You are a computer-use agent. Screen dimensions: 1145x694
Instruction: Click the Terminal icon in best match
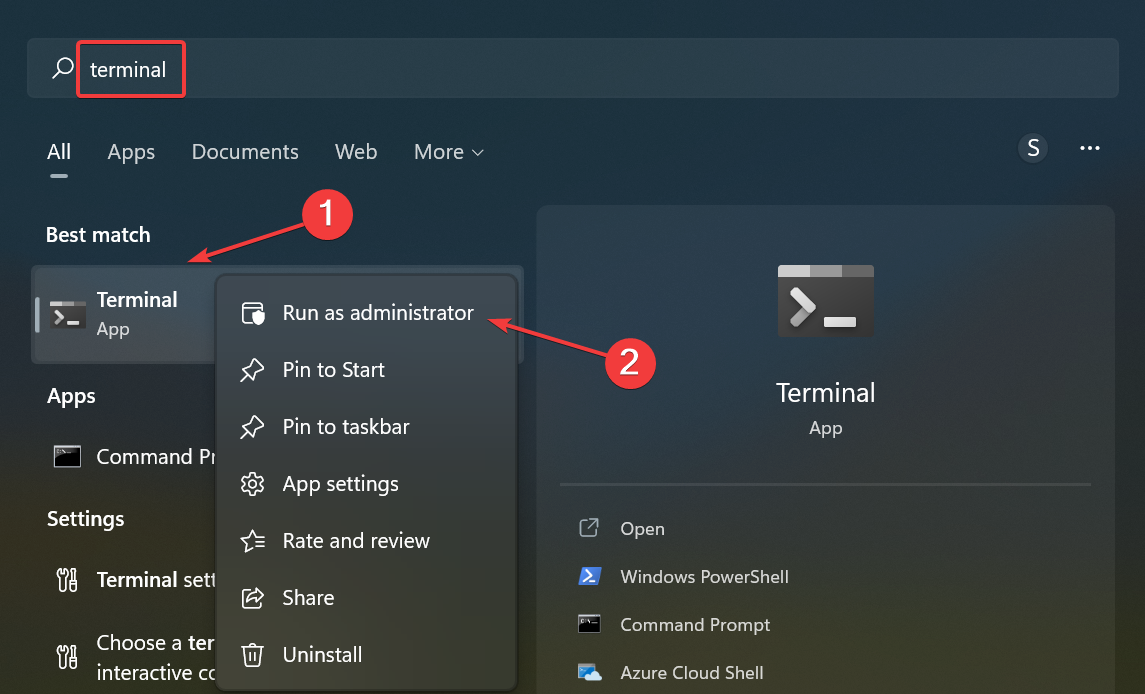(68, 314)
